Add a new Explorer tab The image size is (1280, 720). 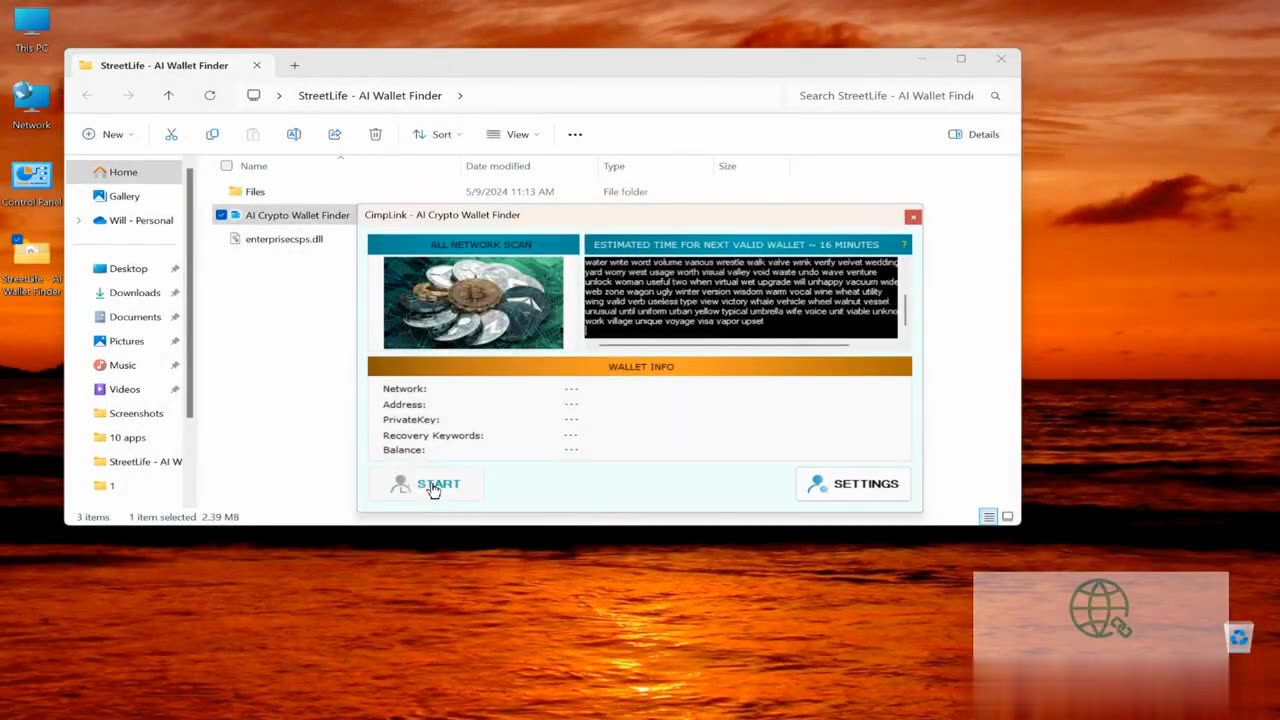tap(294, 65)
